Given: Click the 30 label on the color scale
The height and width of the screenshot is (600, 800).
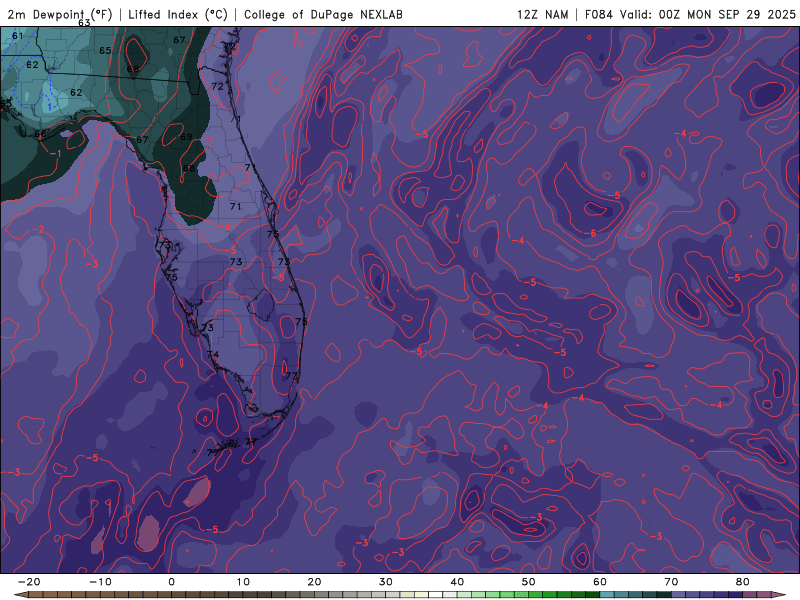Looking at the screenshot, I should [386, 582].
